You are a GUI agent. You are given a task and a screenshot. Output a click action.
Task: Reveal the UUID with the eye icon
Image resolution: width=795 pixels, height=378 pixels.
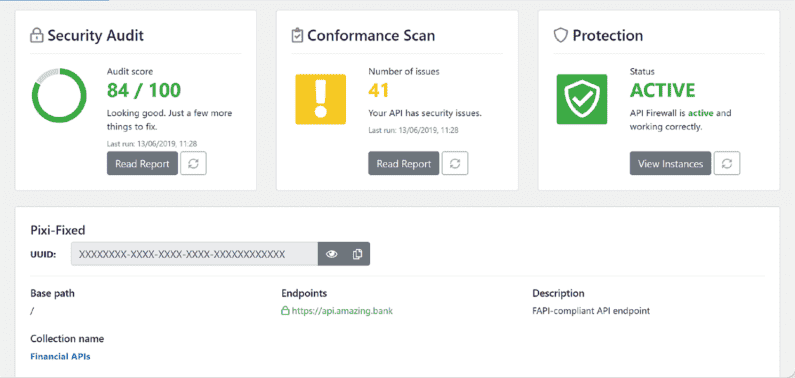click(x=332, y=254)
